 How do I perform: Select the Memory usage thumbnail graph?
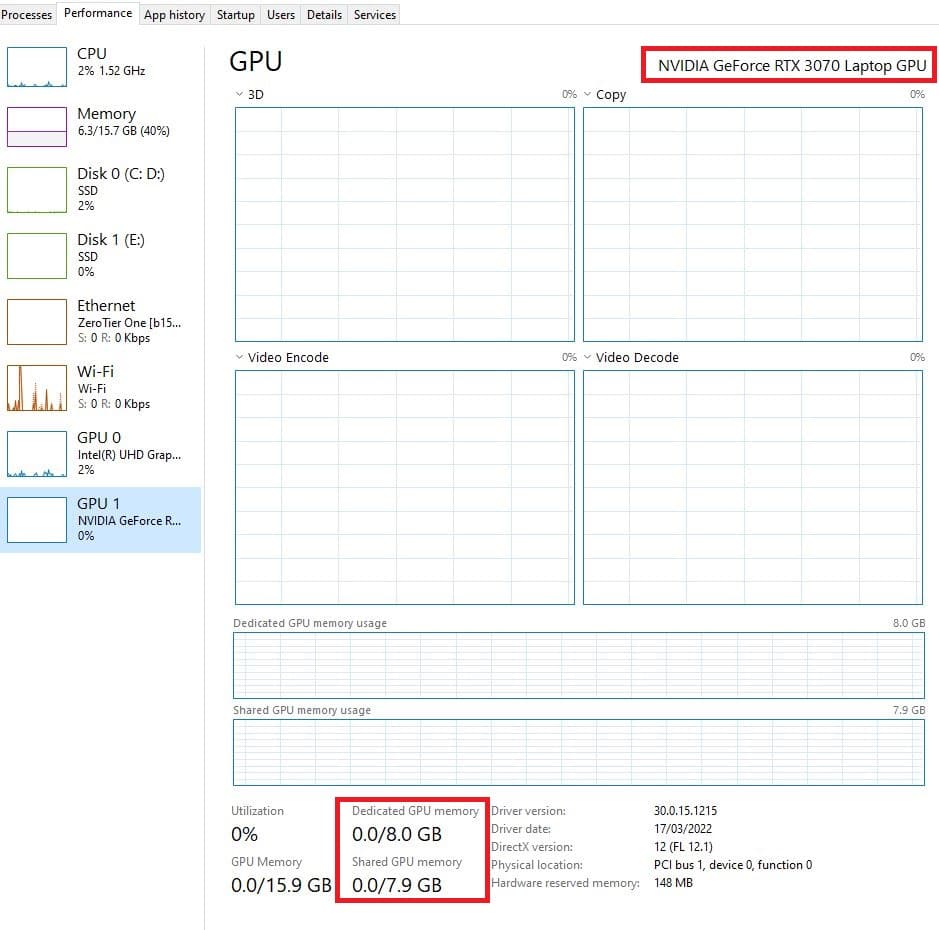[37, 127]
